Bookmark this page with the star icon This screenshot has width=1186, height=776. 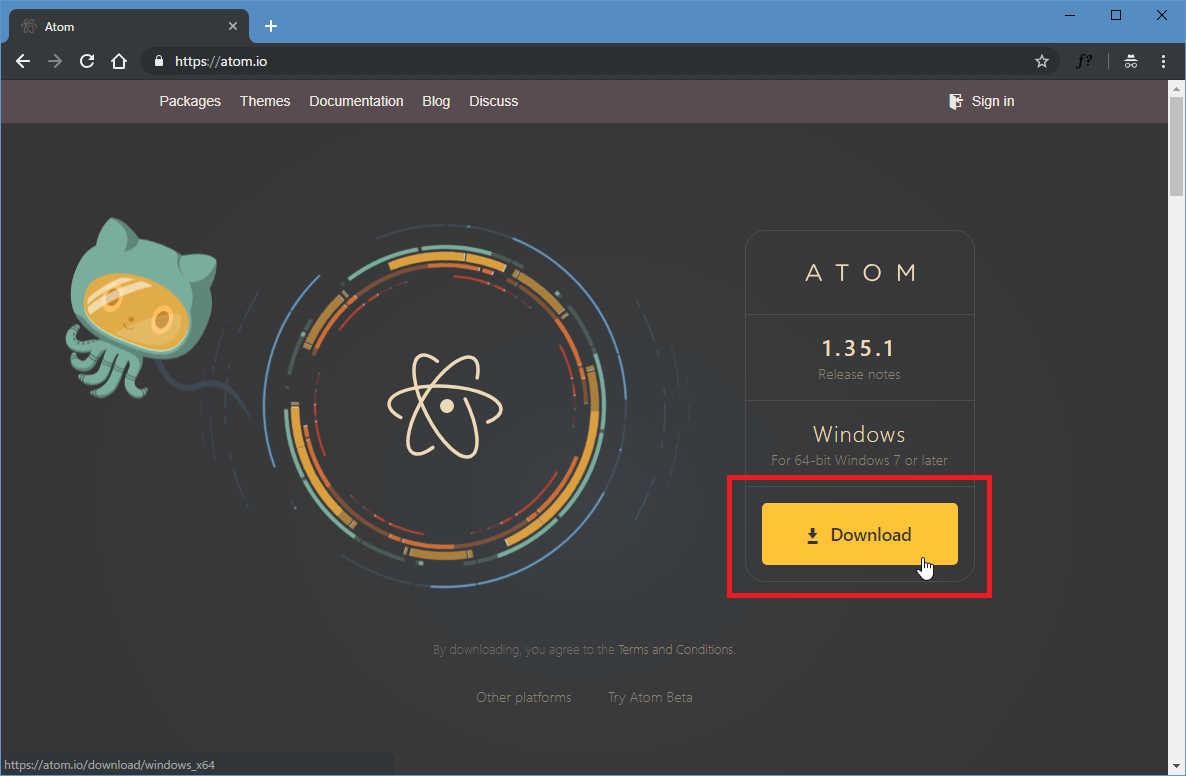(x=1042, y=61)
